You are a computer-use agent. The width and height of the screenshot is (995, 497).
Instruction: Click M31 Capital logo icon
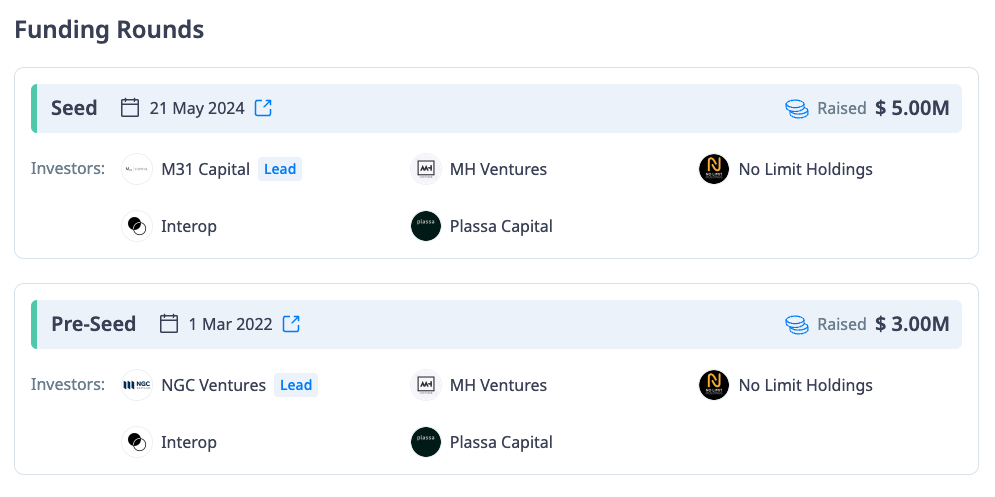(137, 169)
